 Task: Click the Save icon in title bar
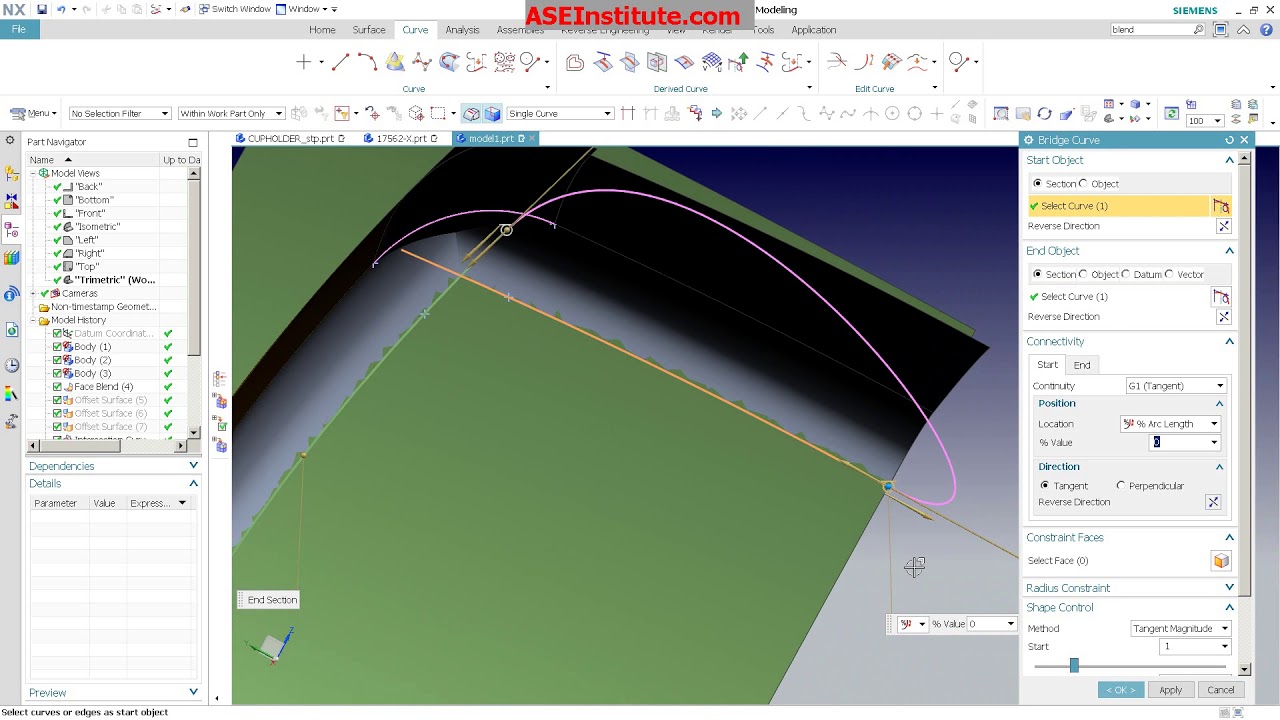41,9
